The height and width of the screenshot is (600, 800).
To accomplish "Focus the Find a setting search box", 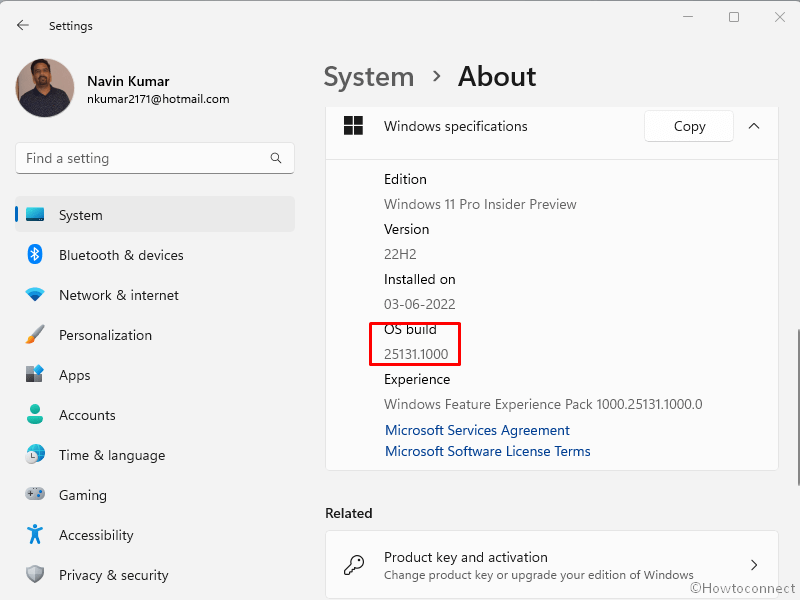I will [155, 158].
